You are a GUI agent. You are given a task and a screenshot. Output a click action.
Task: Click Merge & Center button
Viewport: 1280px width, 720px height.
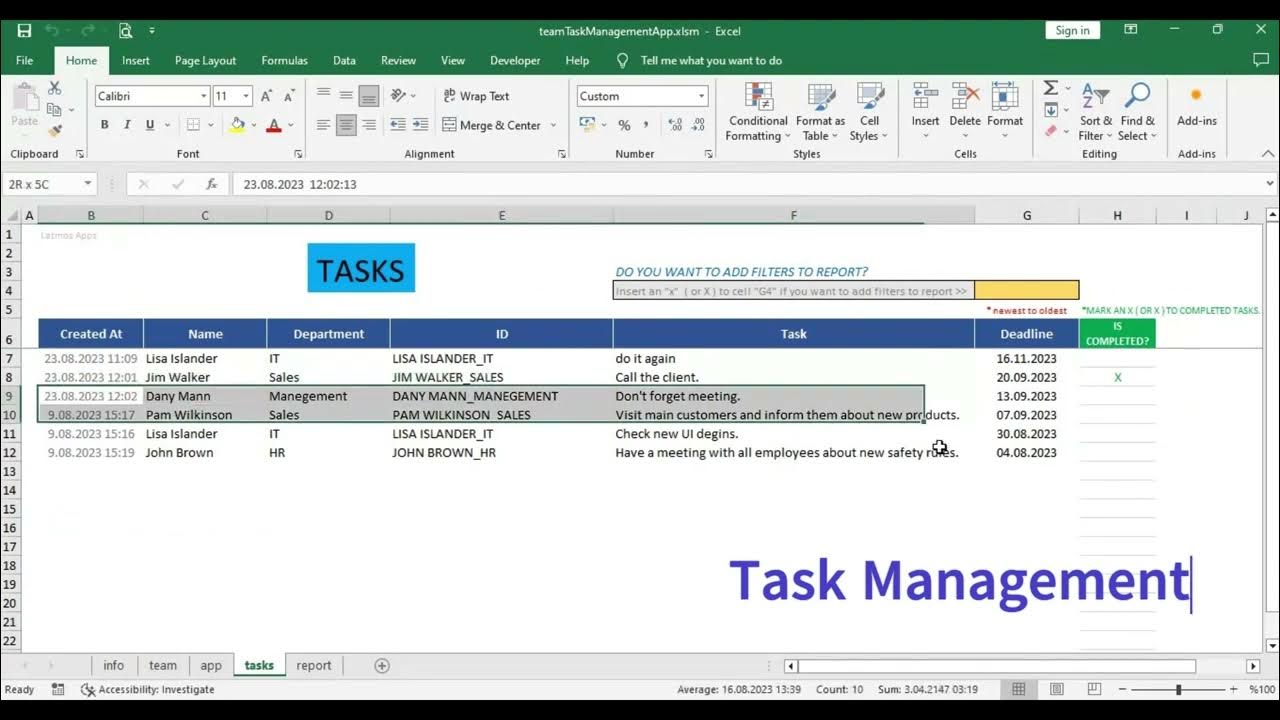(x=491, y=125)
